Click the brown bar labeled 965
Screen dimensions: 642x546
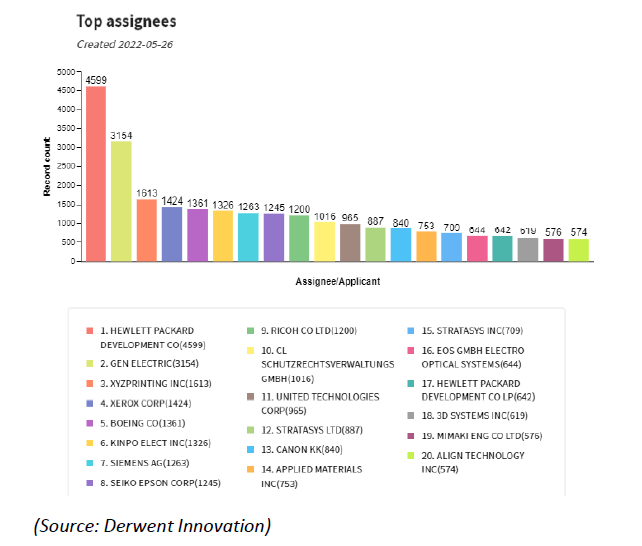pos(350,243)
